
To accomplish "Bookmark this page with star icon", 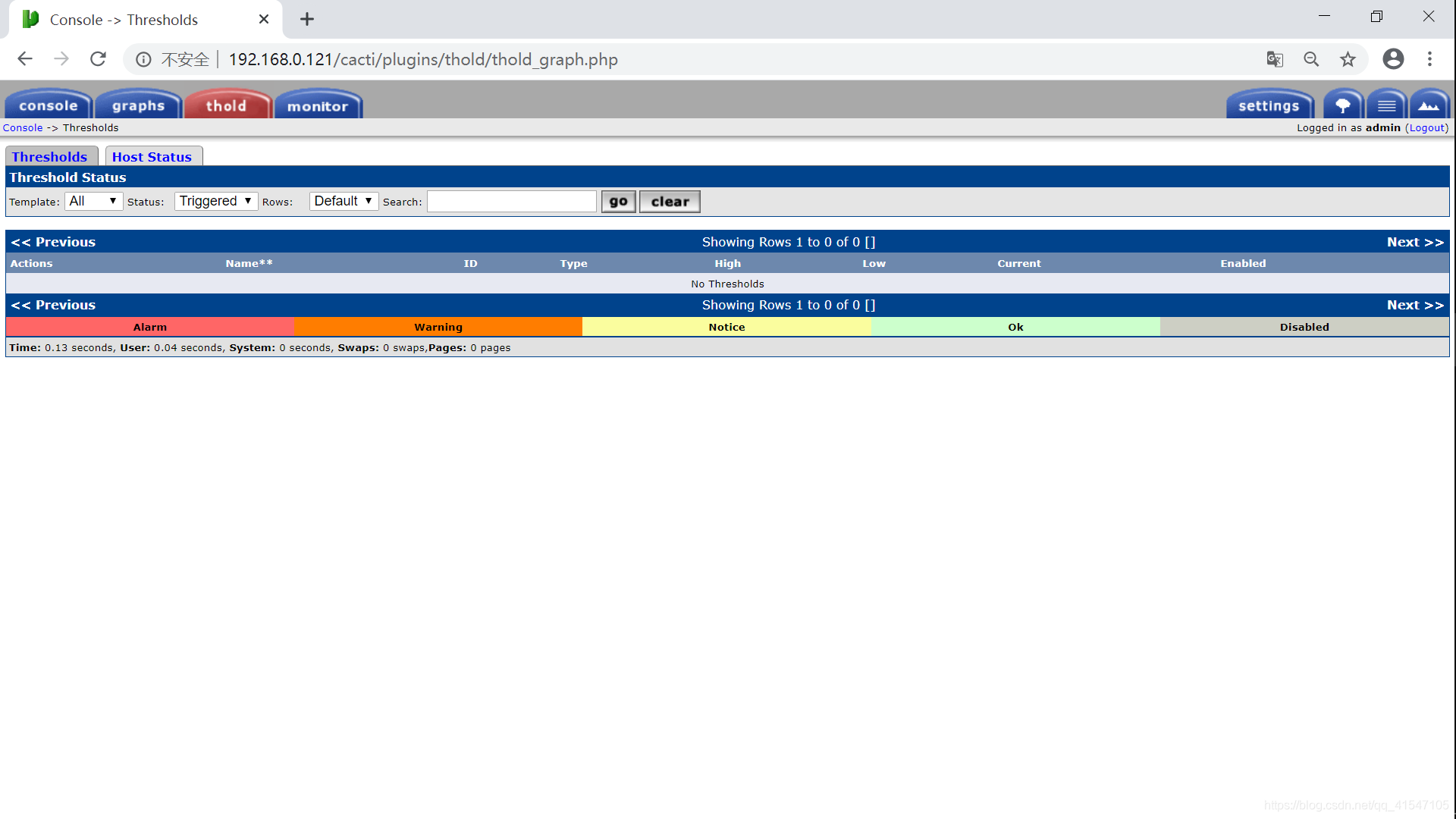I will pyautogui.click(x=1348, y=59).
